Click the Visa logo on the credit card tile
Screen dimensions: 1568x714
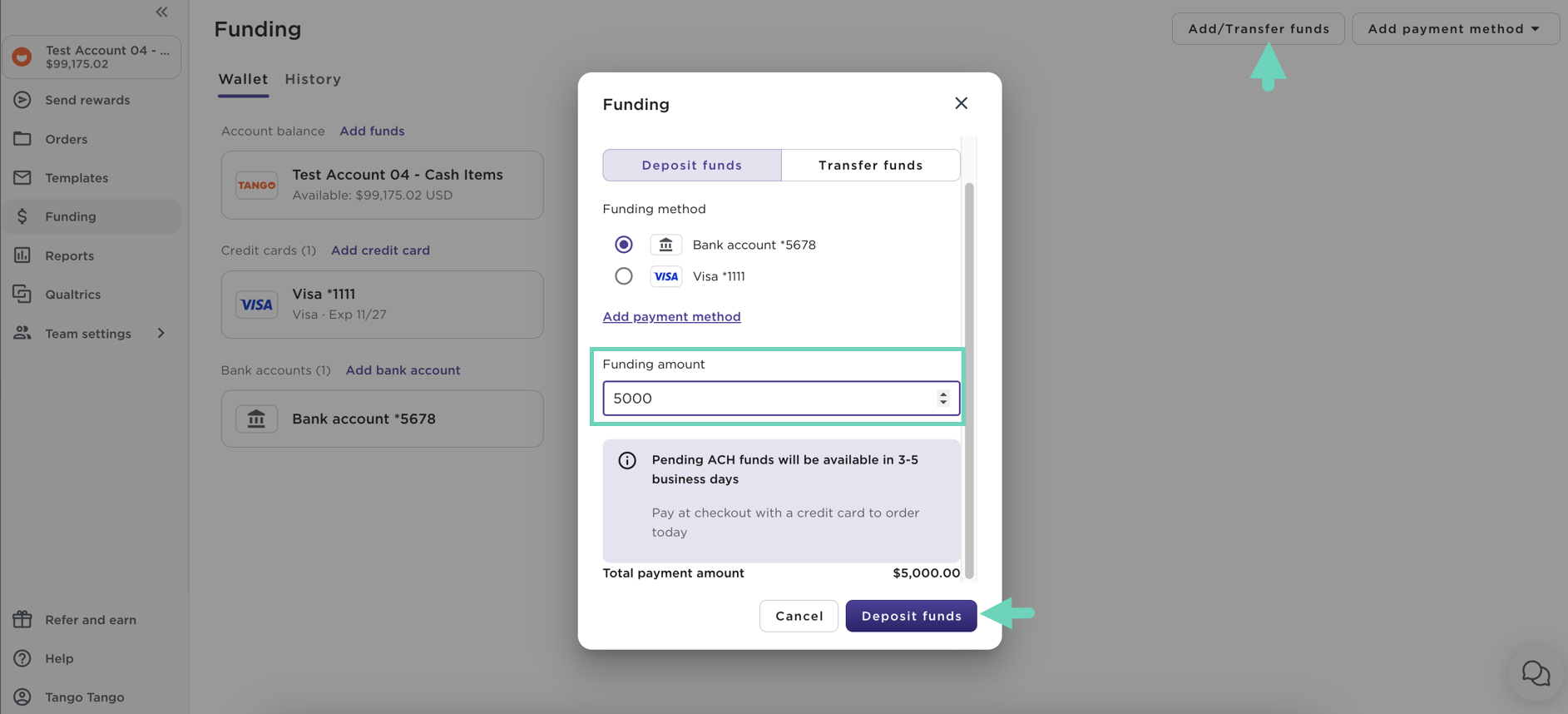coord(256,305)
